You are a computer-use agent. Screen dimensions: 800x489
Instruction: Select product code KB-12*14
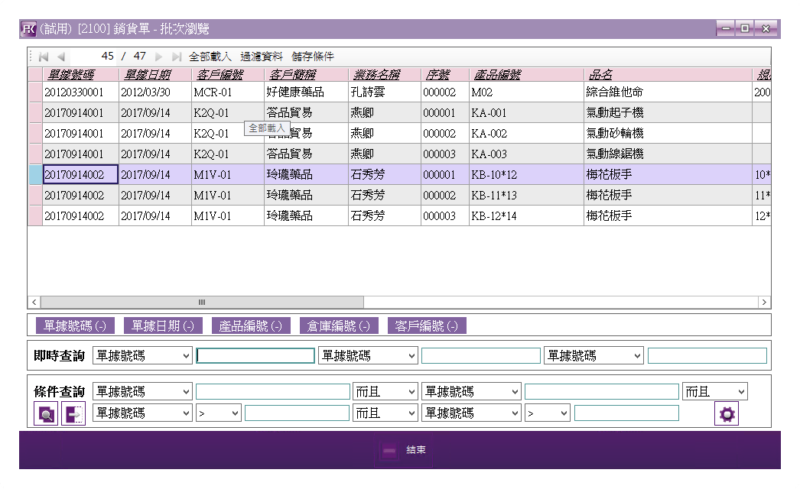pos(527,216)
